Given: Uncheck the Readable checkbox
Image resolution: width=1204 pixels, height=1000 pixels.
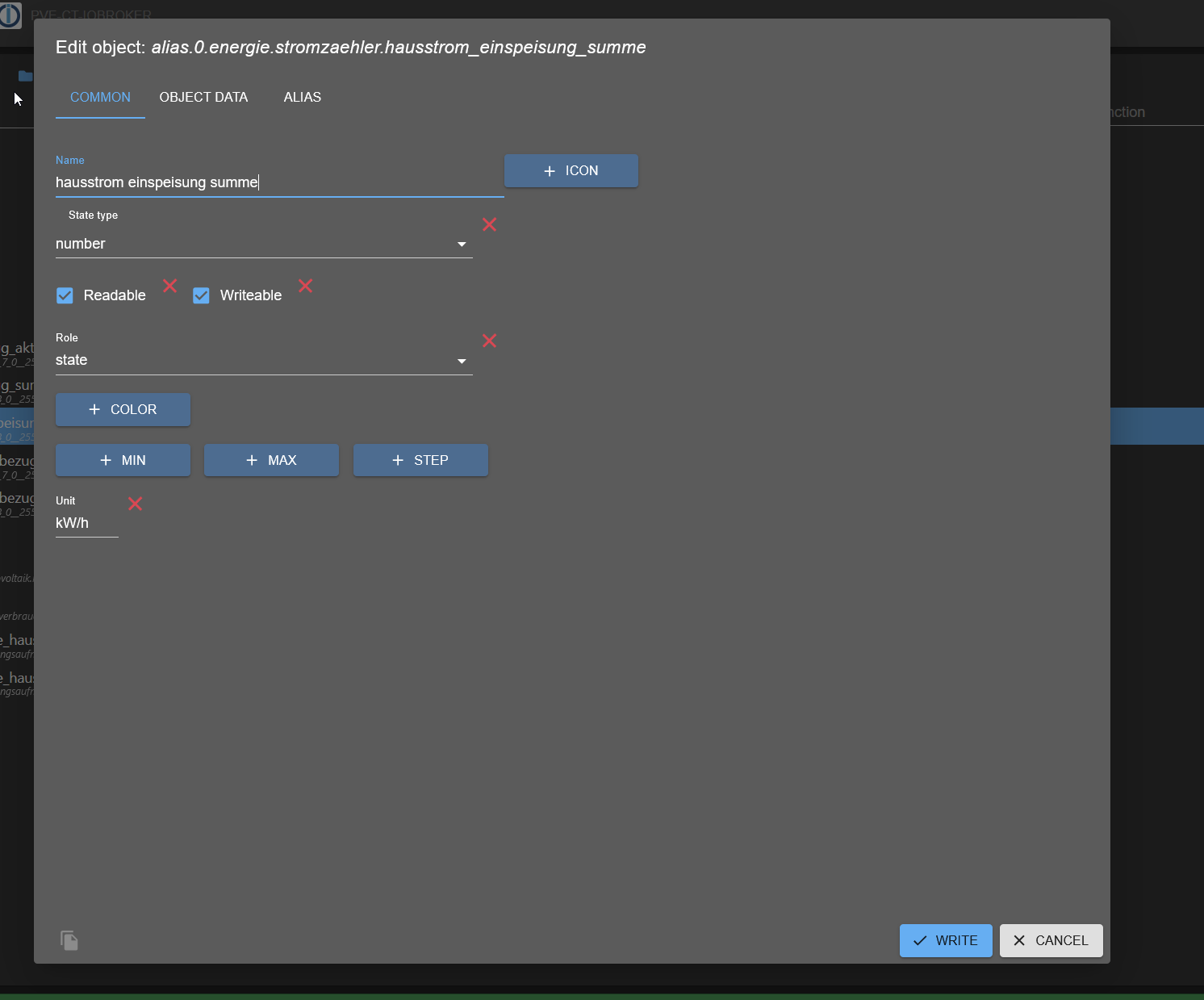Looking at the screenshot, I should pos(65,295).
